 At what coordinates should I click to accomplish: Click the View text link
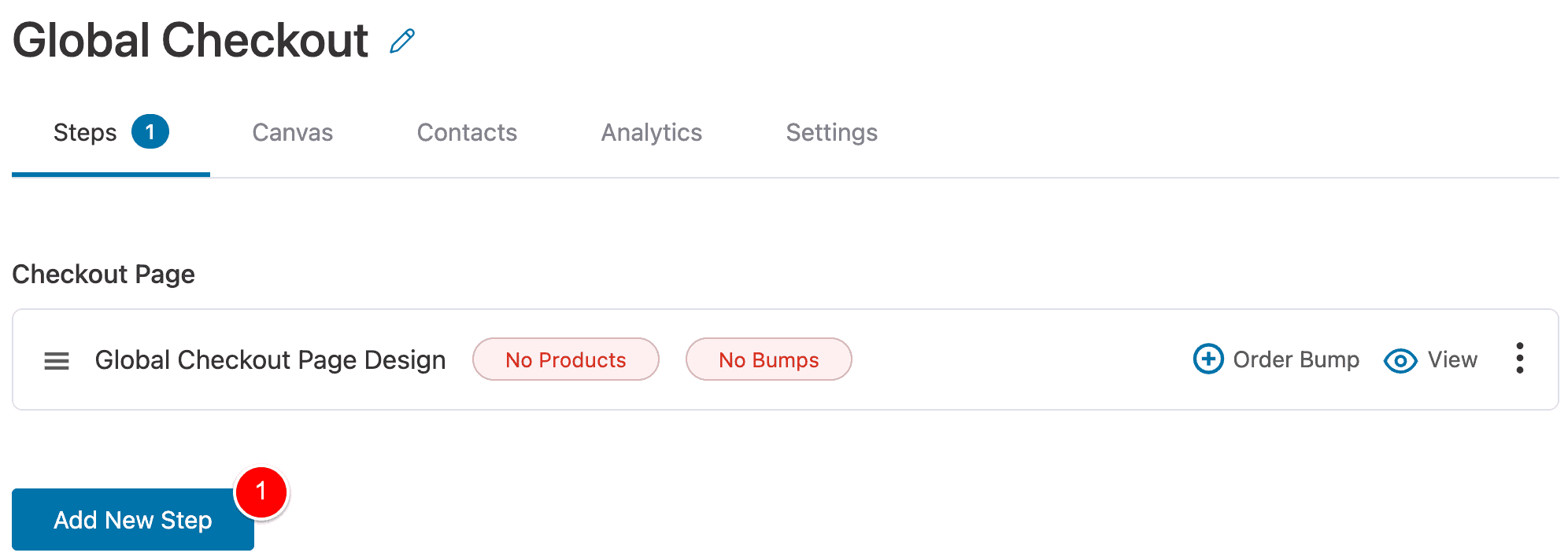click(x=1453, y=359)
